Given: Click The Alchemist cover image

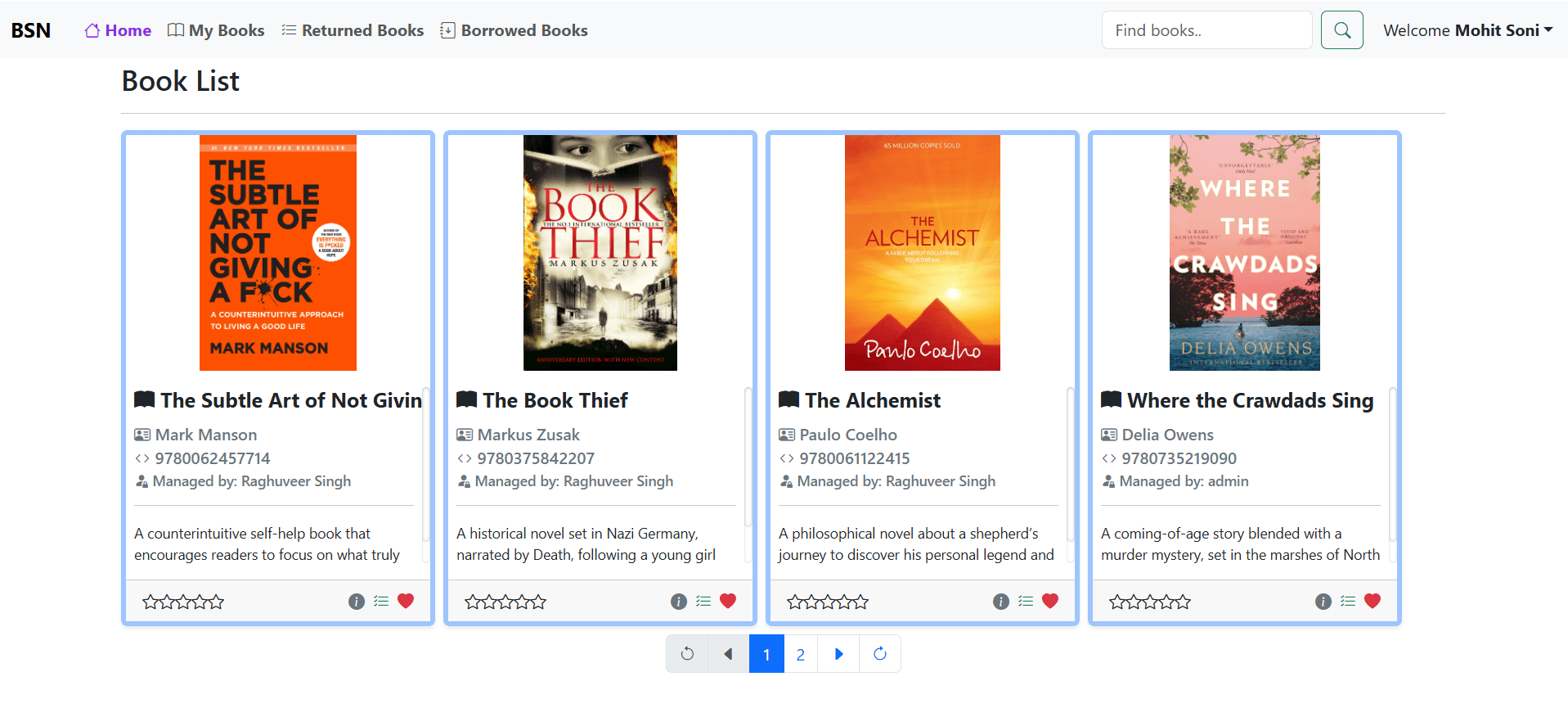Looking at the screenshot, I should (923, 253).
